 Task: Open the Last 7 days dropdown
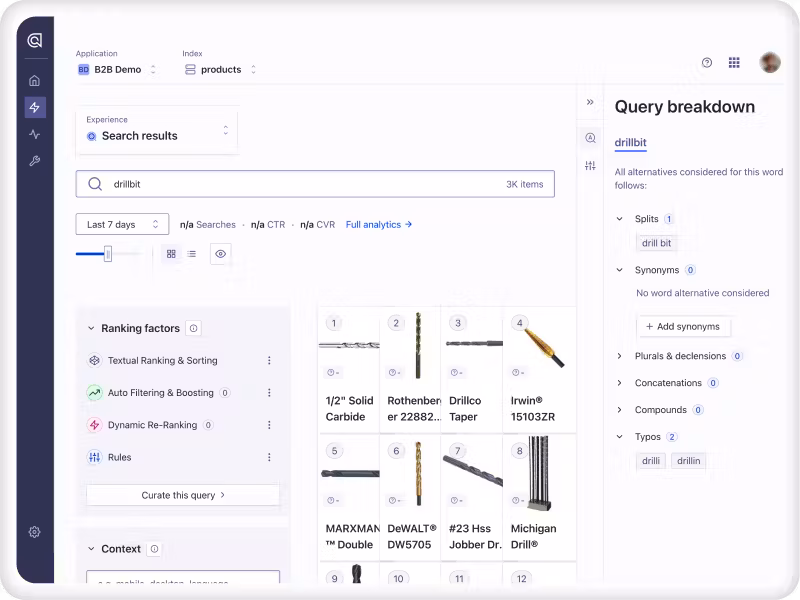pyautogui.click(x=122, y=225)
